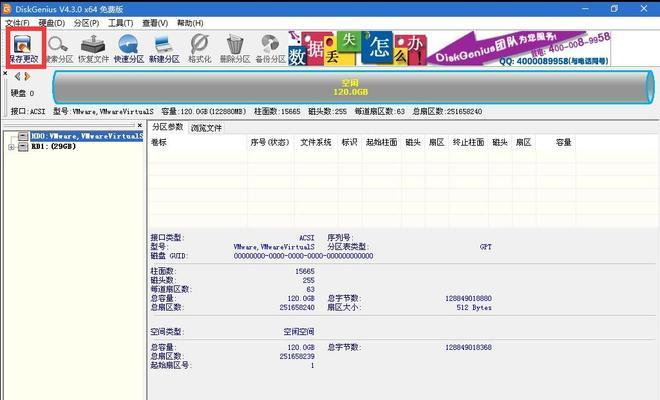This screenshot has width=660, height=400.
Task: Click the 文件系统 column header
Action: click(316, 142)
